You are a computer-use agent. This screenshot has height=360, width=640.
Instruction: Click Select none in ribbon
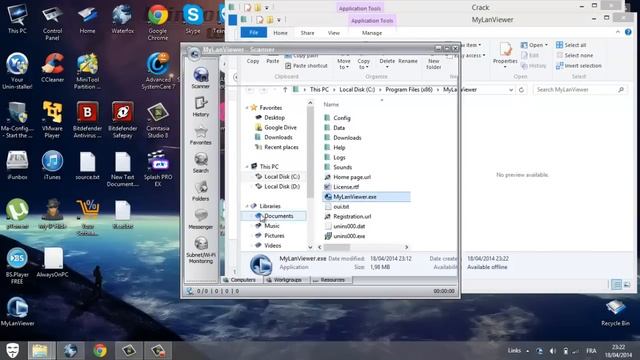[575, 55]
